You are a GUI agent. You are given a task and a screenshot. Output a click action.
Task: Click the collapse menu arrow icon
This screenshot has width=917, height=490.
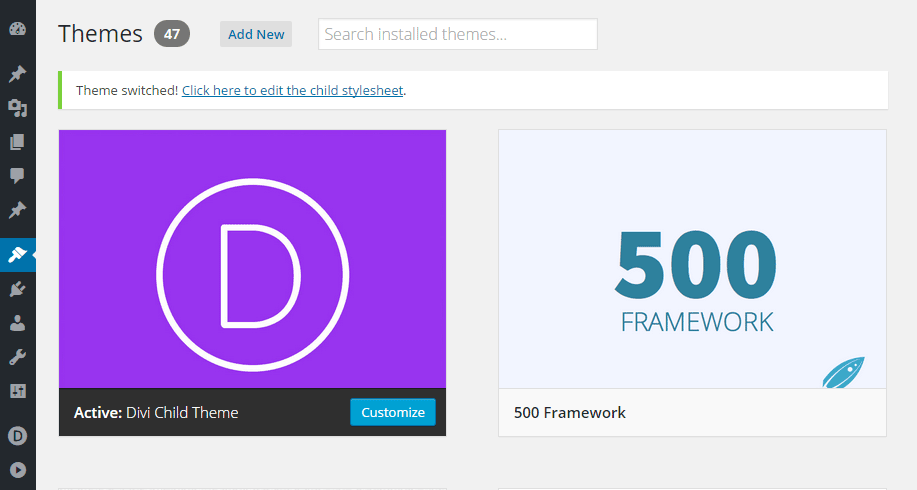tap(18, 470)
